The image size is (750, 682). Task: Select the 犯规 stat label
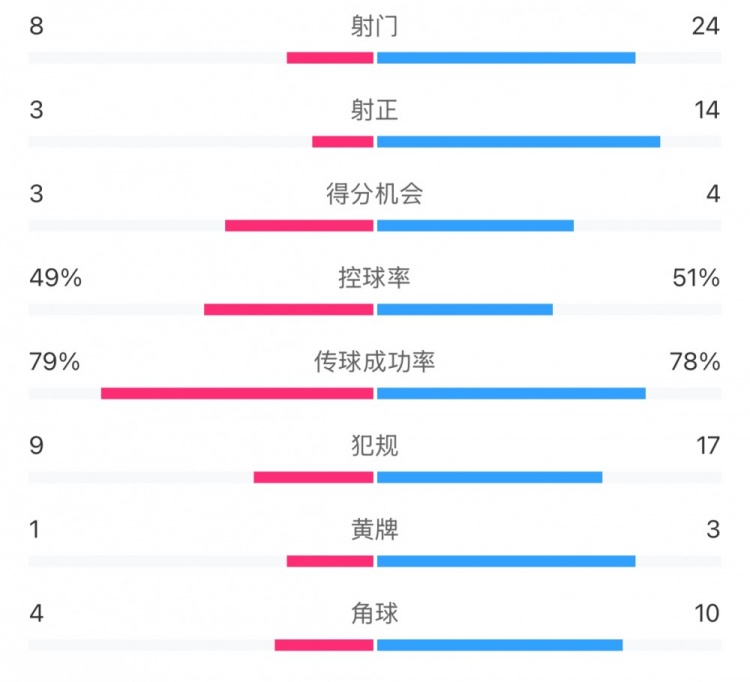pyautogui.click(x=374, y=446)
